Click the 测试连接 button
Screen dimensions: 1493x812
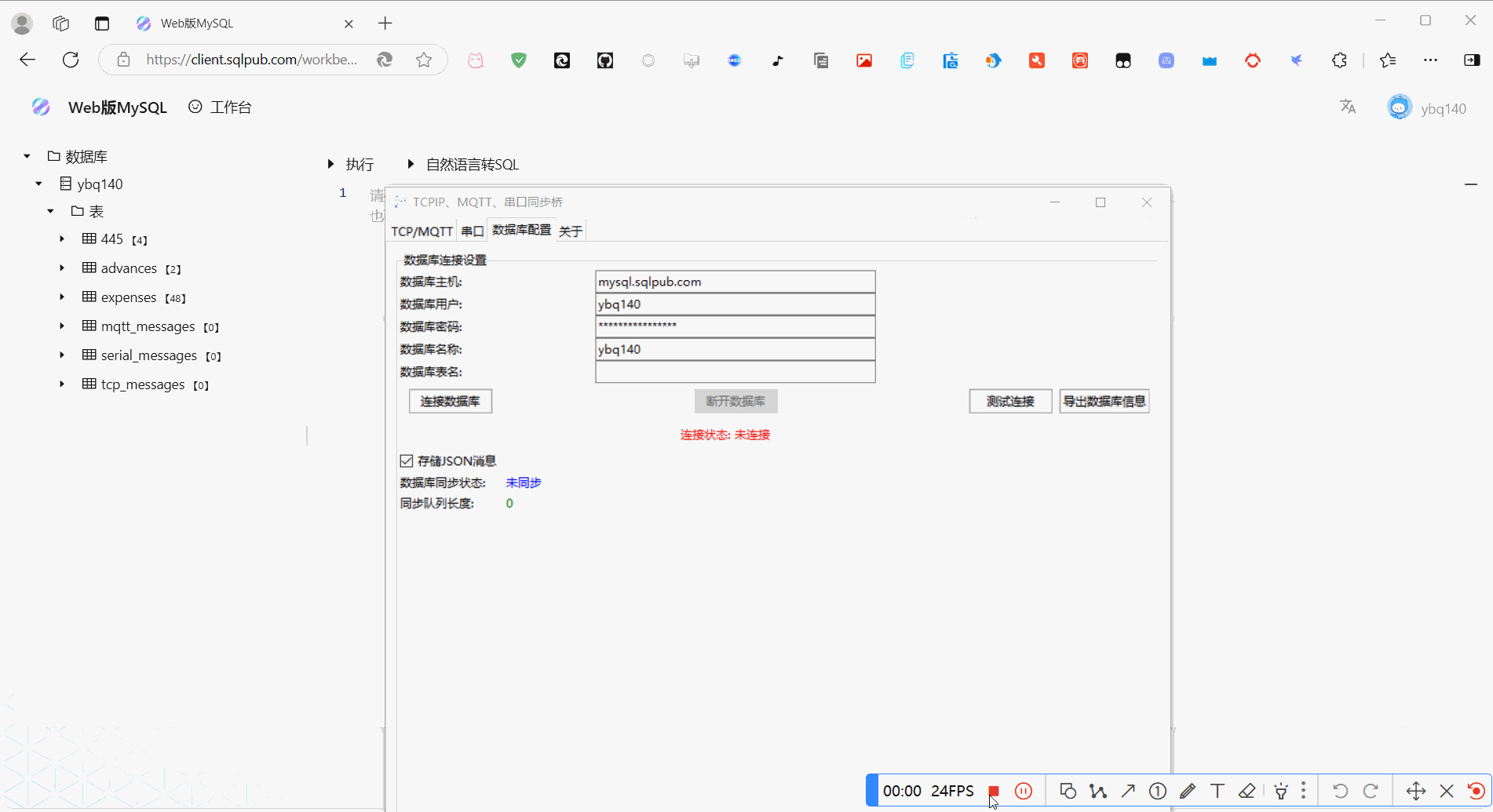click(1010, 401)
